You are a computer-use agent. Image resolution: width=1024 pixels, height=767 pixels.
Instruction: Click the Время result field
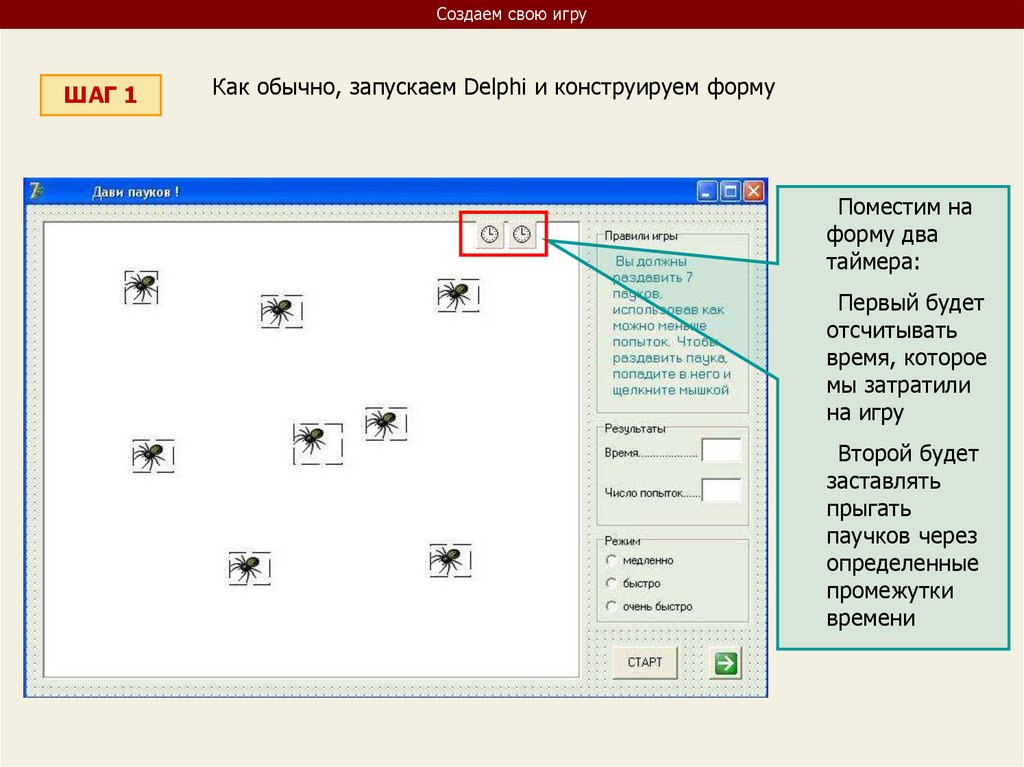(721, 451)
